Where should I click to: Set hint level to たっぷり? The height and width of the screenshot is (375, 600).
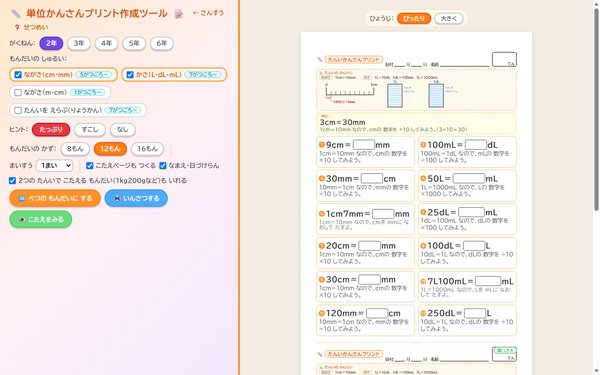(51, 130)
